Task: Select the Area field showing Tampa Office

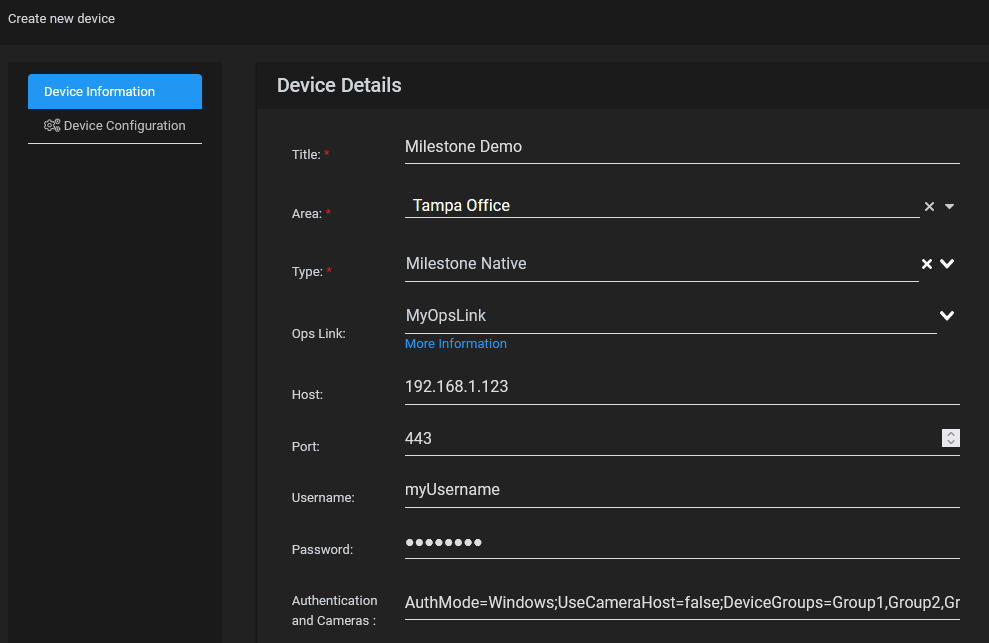Action: (662, 206)
